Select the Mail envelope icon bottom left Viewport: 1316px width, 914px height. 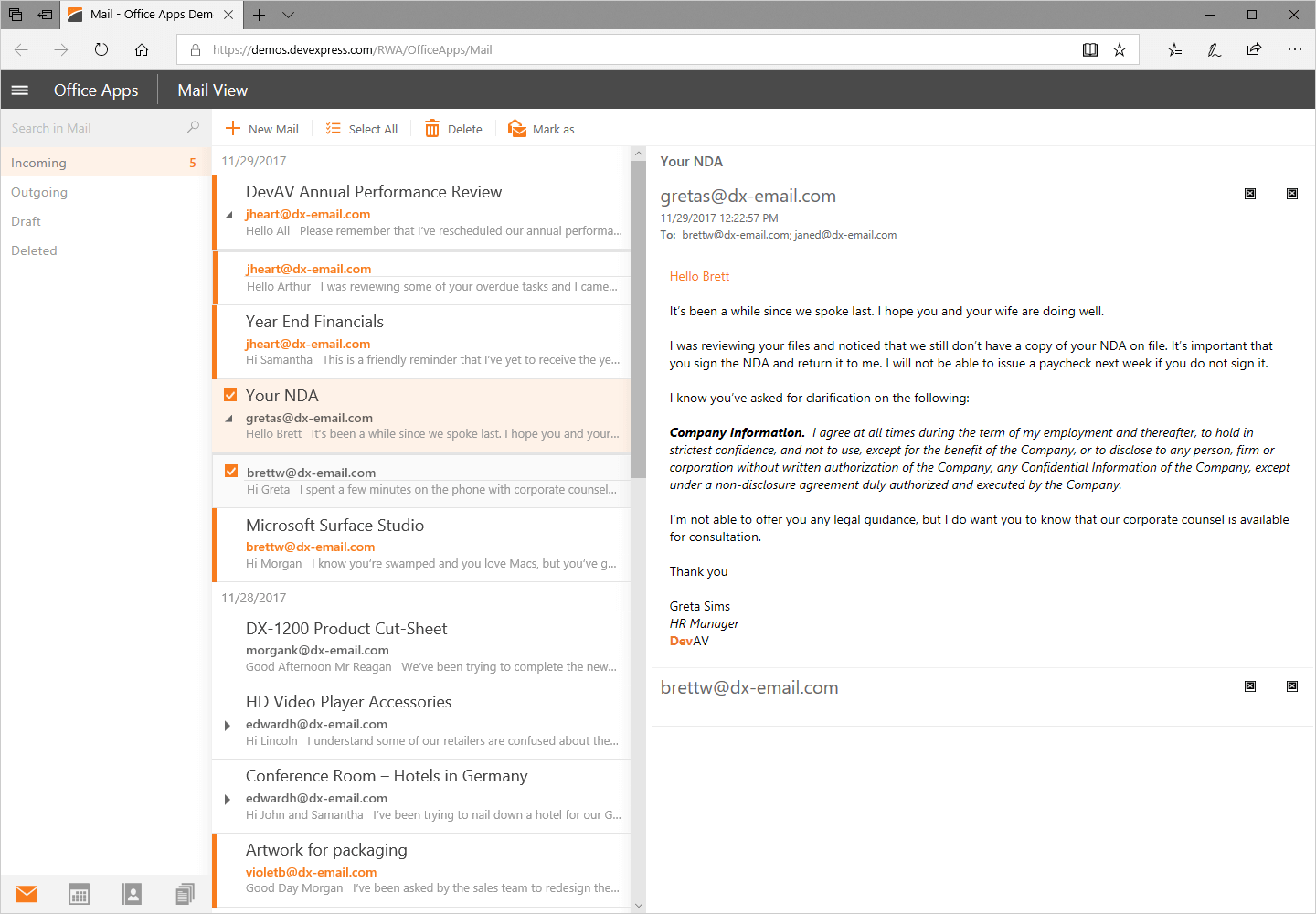[x=26, y=894]
